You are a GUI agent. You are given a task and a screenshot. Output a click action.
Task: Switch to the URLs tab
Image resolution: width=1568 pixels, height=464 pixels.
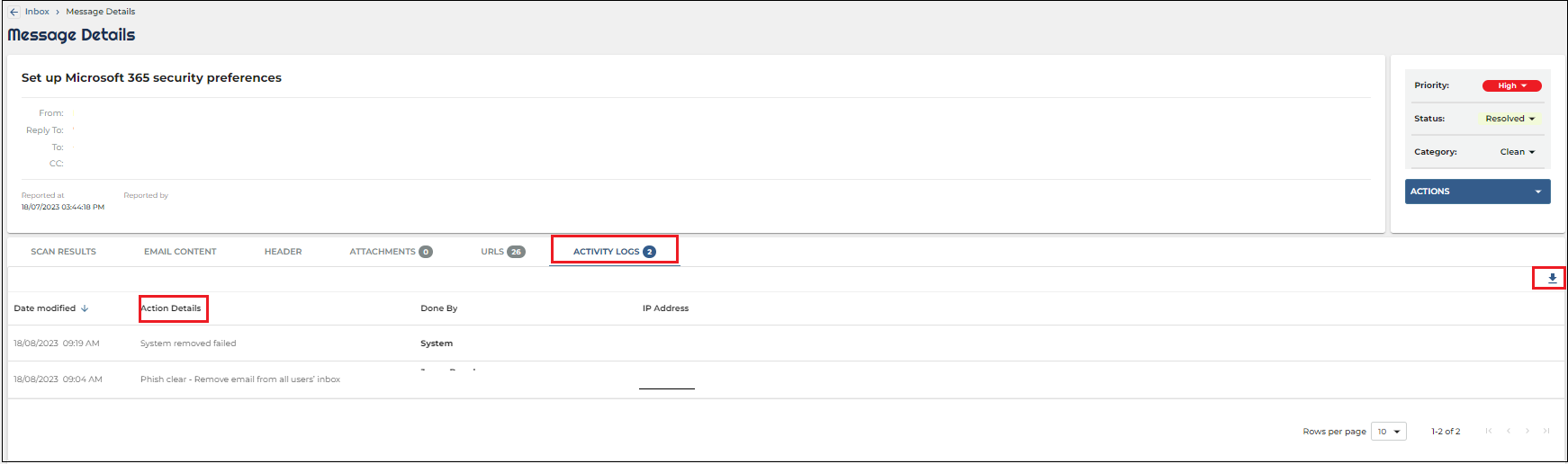(502, 252)
